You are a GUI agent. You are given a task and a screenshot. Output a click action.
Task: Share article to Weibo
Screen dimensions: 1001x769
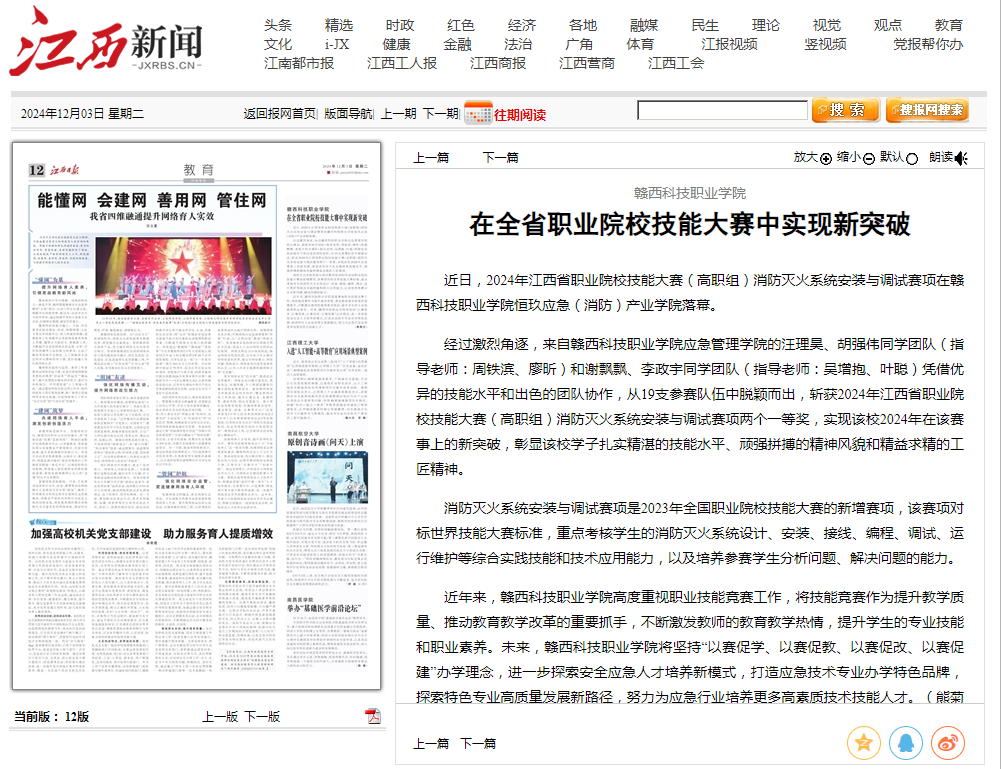pyautogui.click(x=947, y=742)
